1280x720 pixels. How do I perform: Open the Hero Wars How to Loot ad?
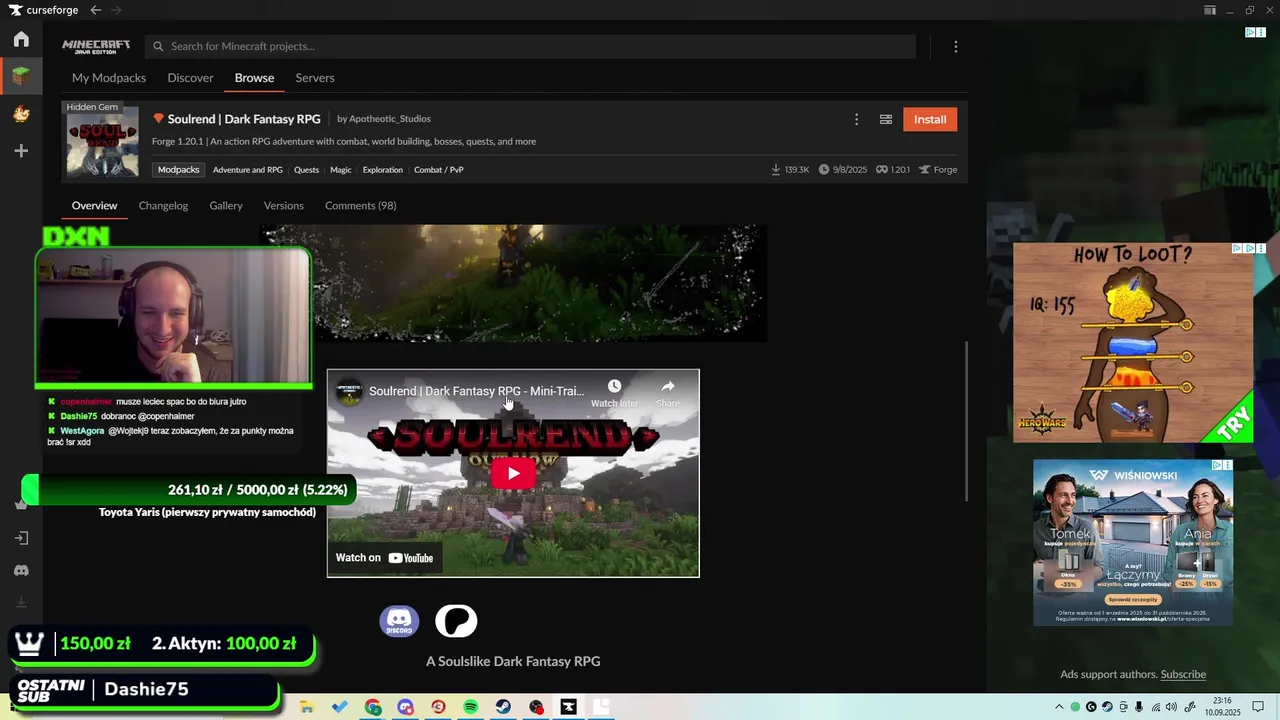click(x=1133, y=342)
